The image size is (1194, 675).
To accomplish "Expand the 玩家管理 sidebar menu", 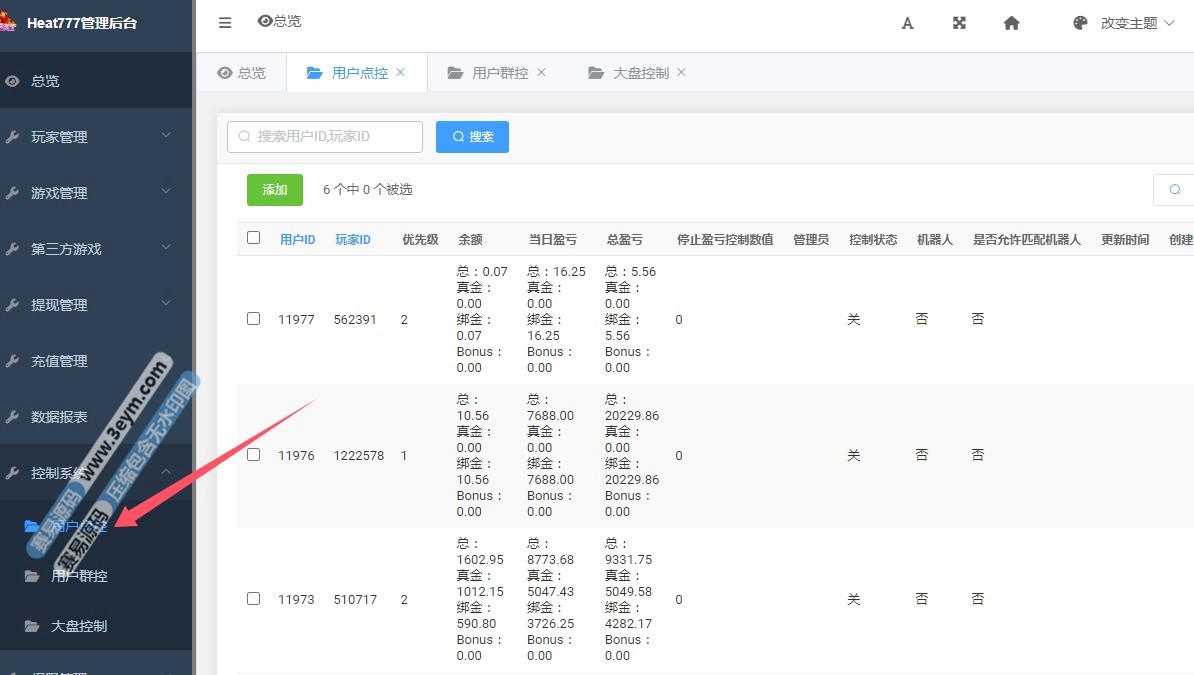I will pyautogui.click(x=96, y=137).
